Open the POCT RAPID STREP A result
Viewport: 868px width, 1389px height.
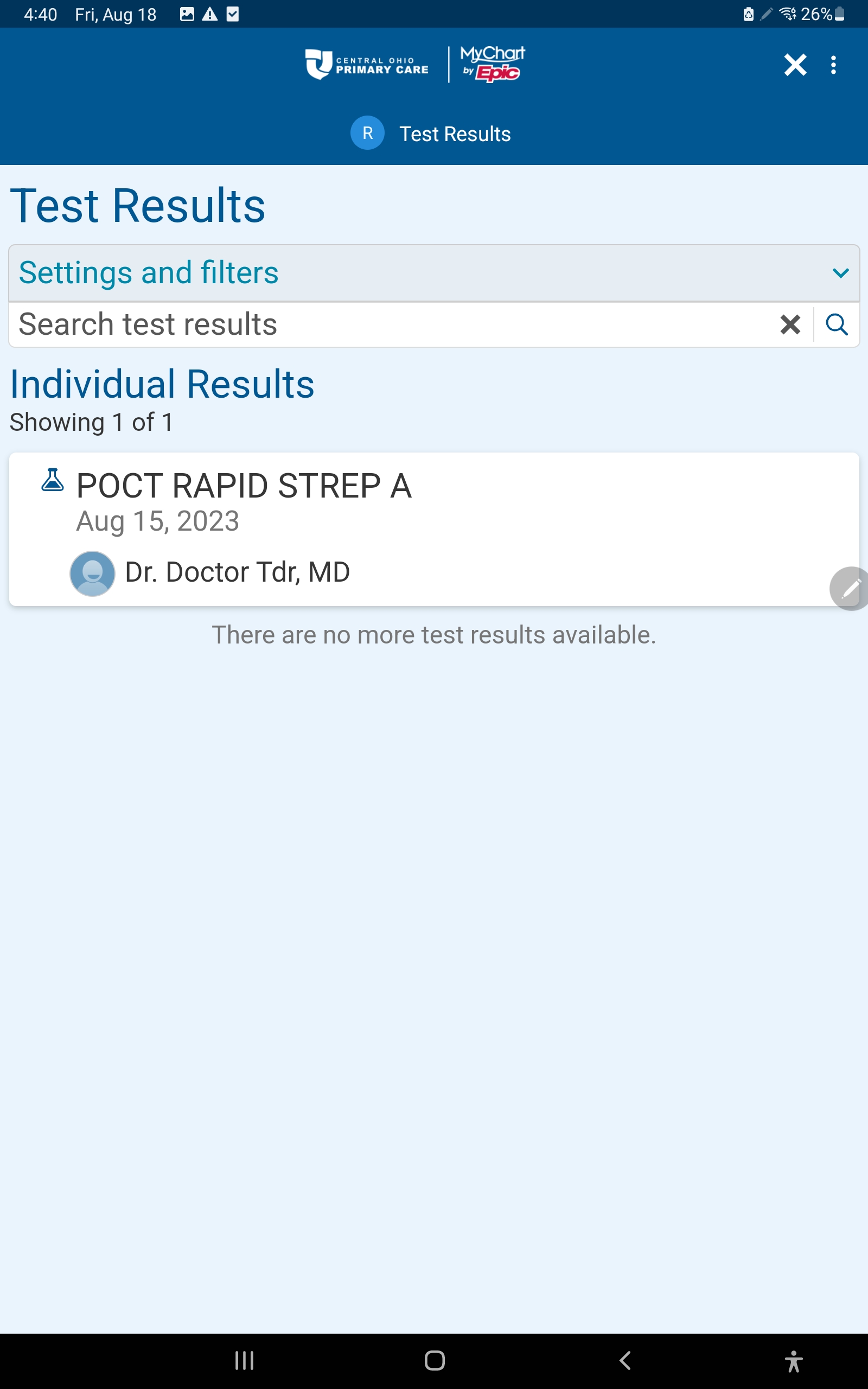(434, 528)
